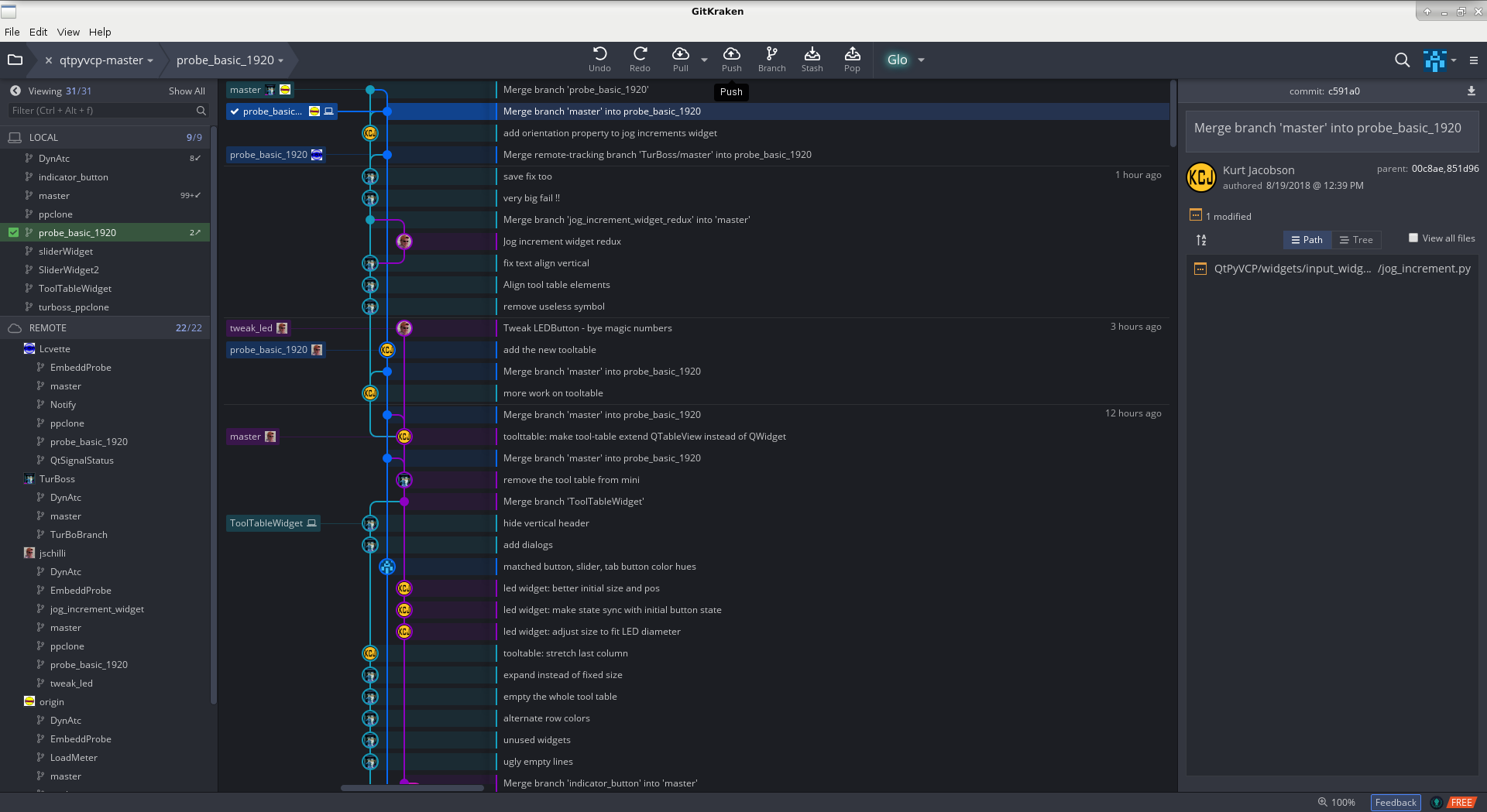Select local branch turboss_ppclone
The height and width of the screenshot is (812, 1487).
(x=74, y=307)
